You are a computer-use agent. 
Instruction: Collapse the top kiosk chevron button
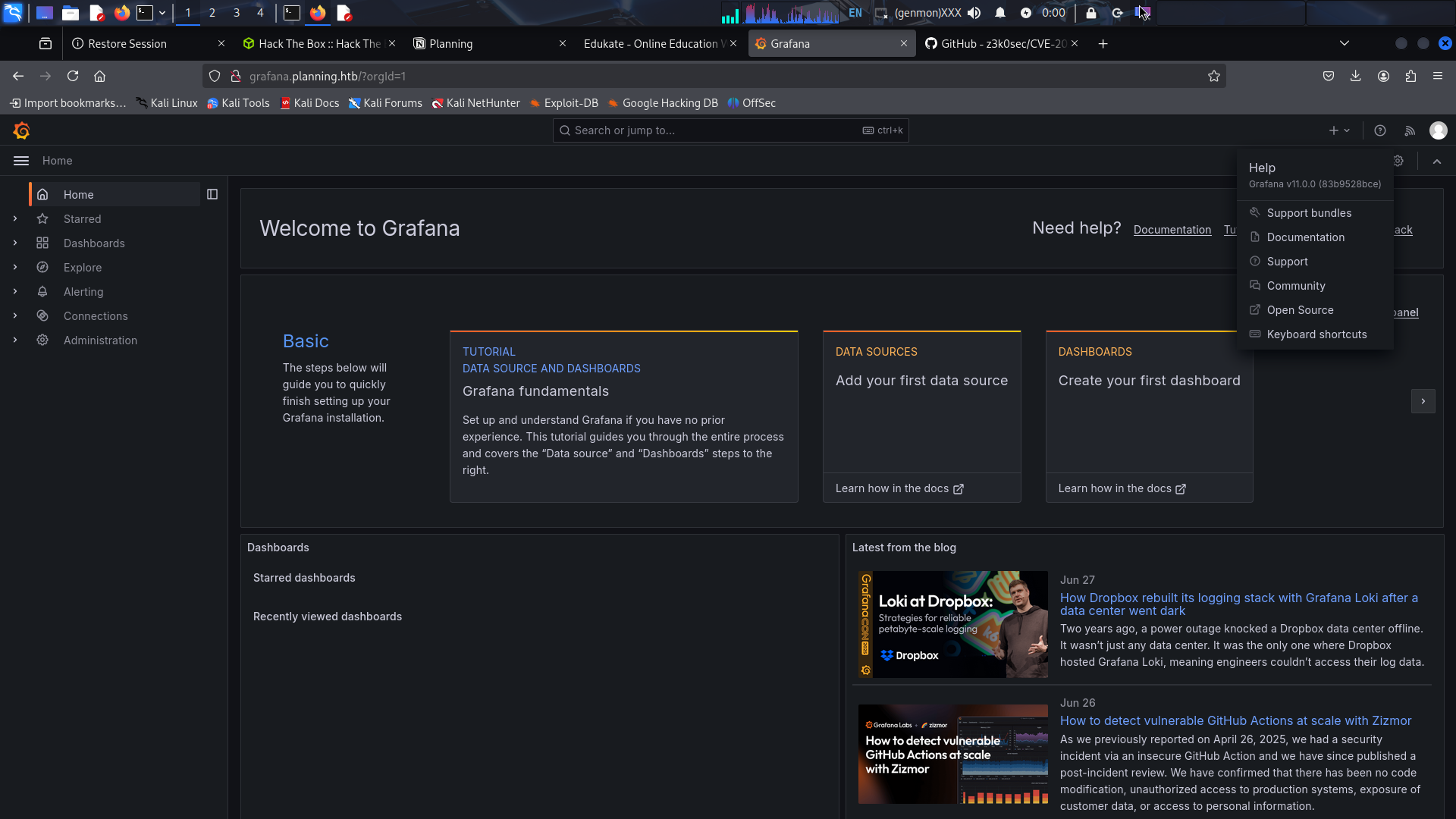pos(1437,162)
